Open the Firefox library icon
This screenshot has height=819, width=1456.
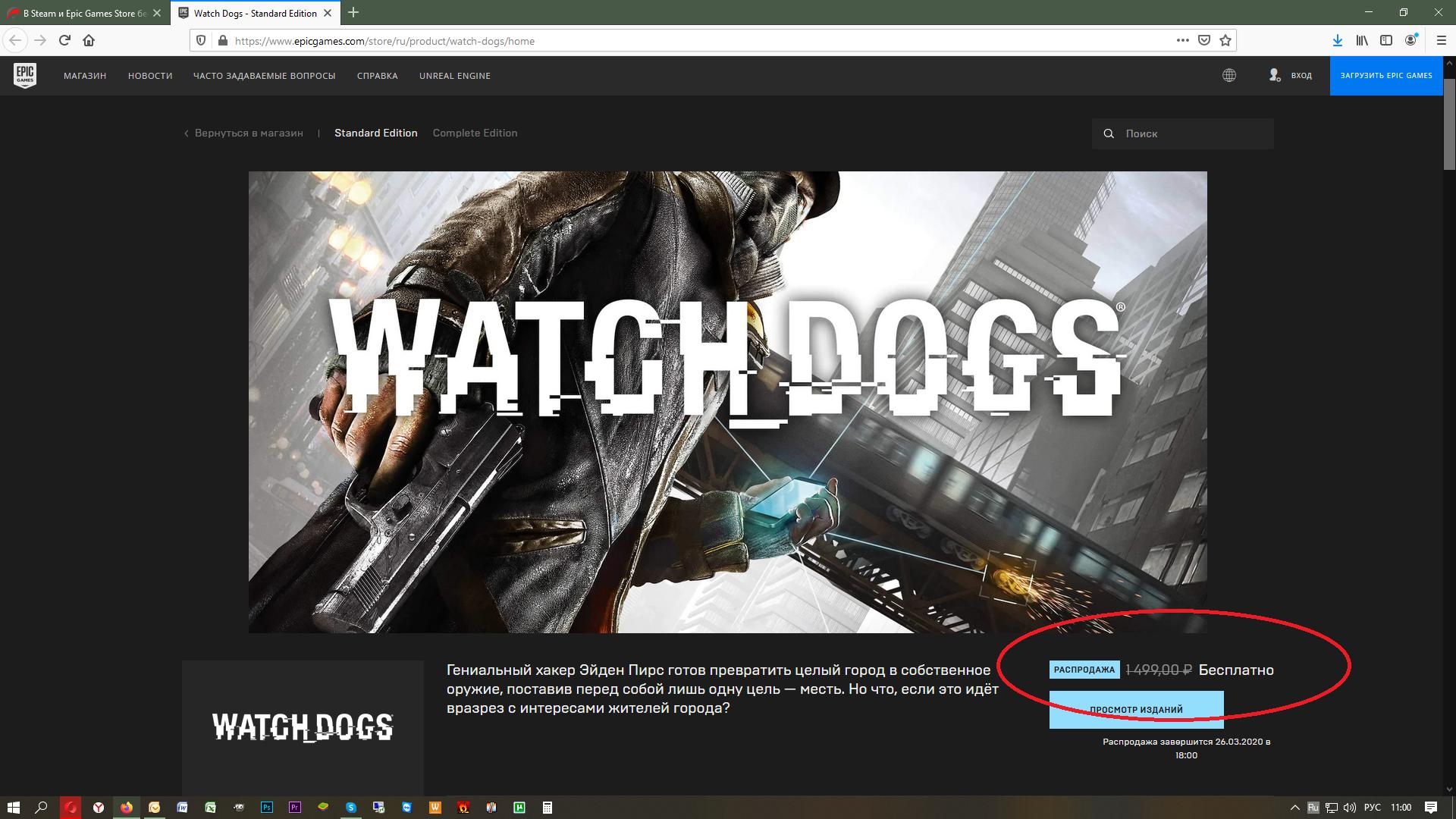(x=1362, y=40)
